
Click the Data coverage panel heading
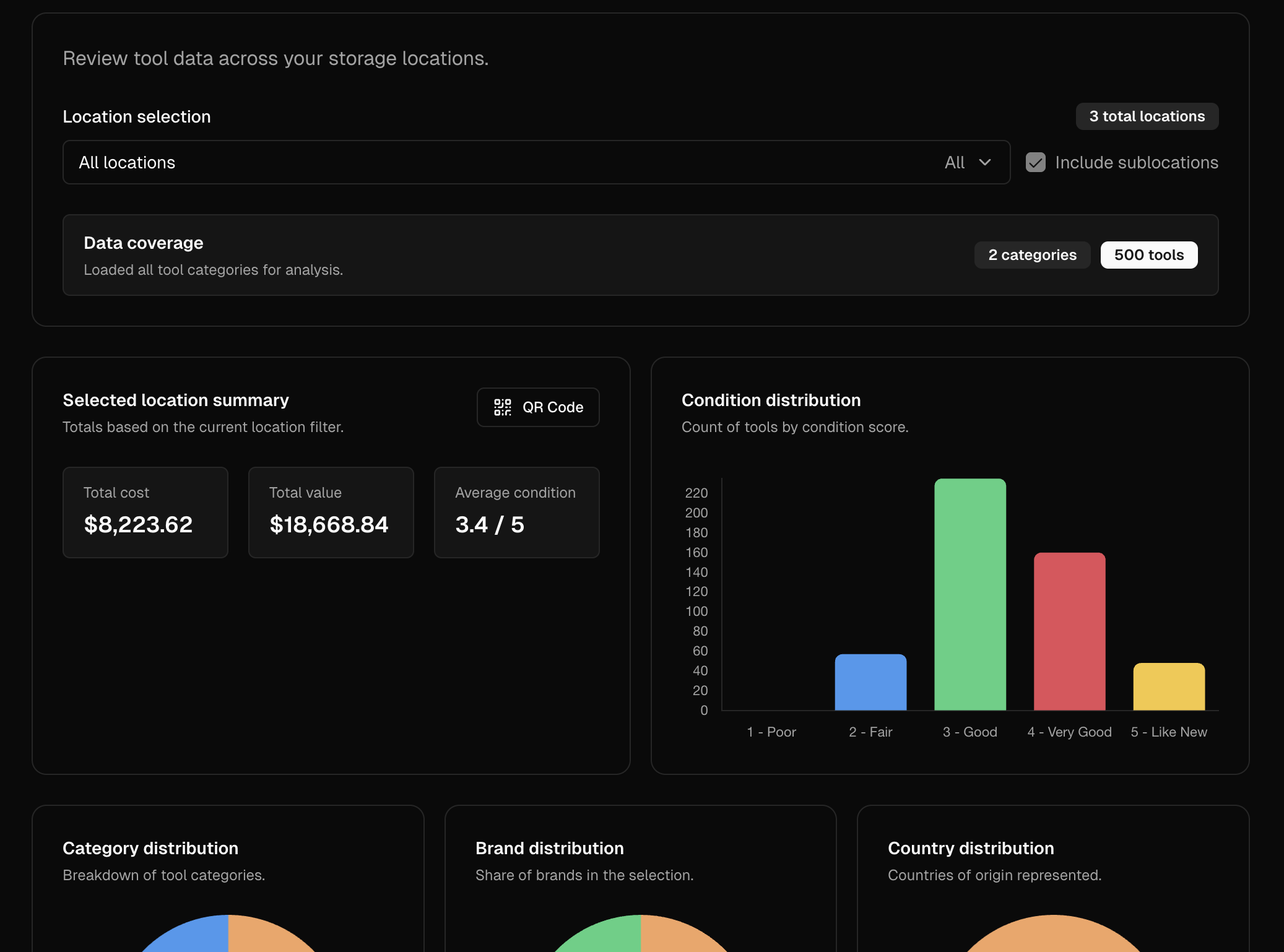click(x=144, y=243)
